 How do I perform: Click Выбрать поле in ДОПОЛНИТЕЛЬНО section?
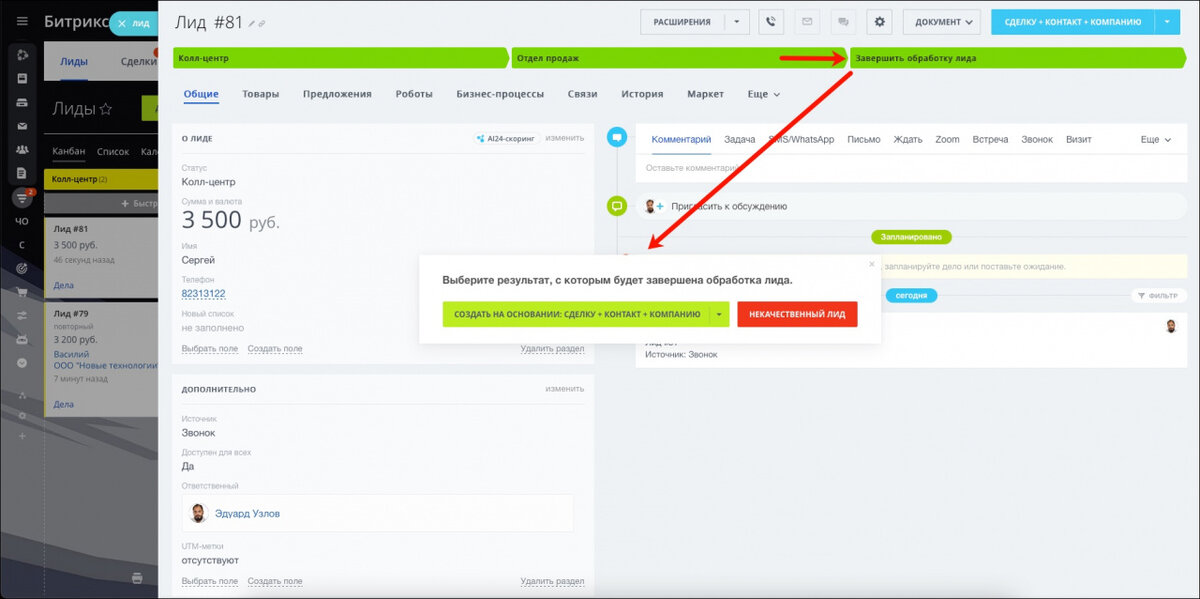click(210, 581)
